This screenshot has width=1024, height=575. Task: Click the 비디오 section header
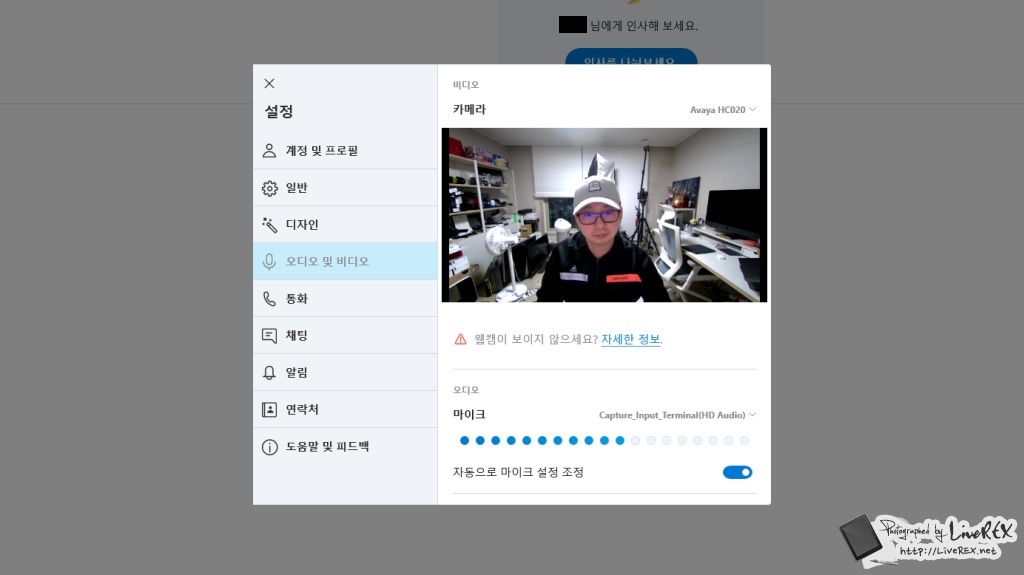466,85
